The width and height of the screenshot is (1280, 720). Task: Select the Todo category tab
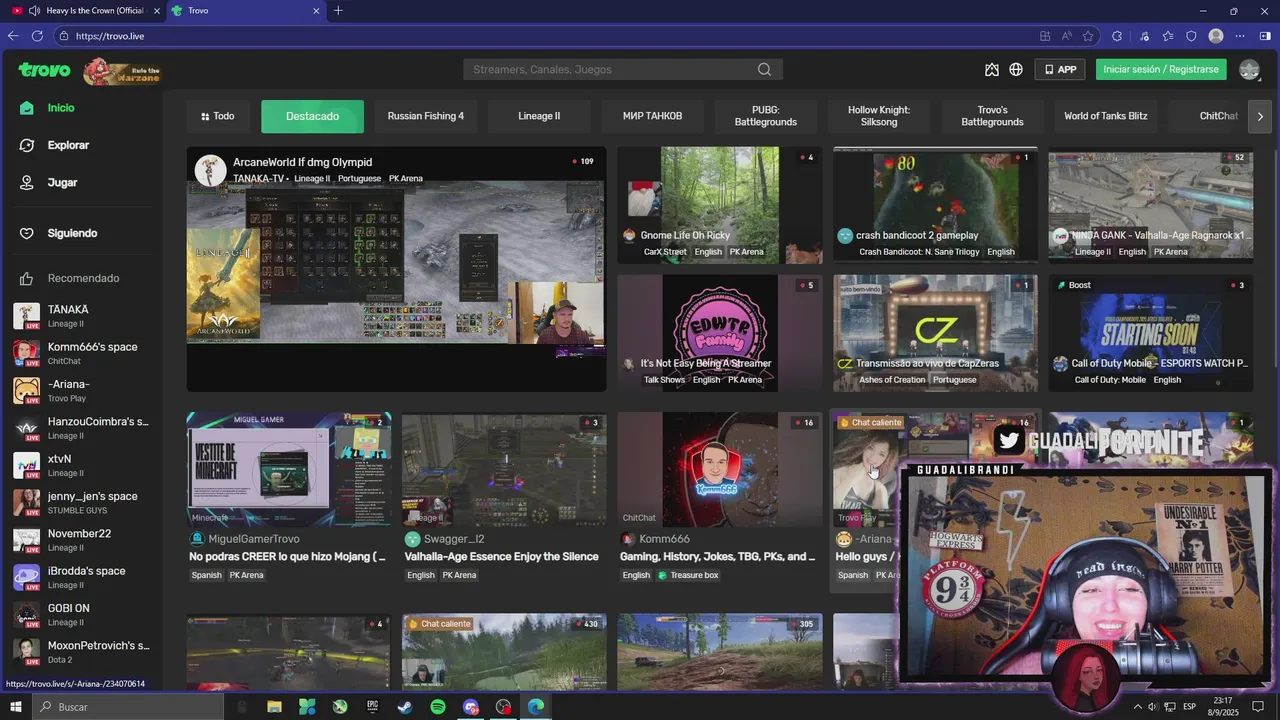coord(217,116)
